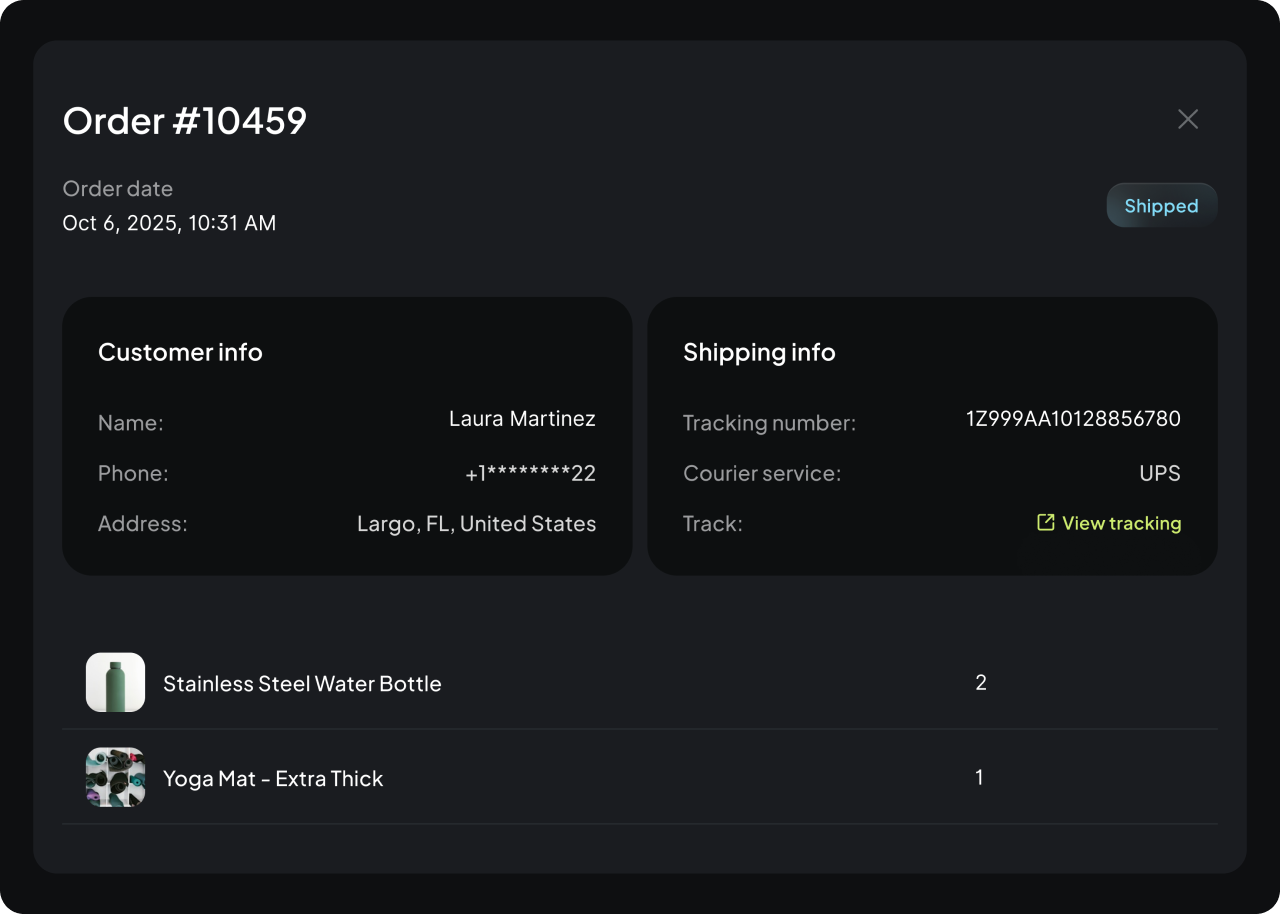Select the order date Oct 6, 2025
Screen dimensions: 1280x914
click(169, 222)
